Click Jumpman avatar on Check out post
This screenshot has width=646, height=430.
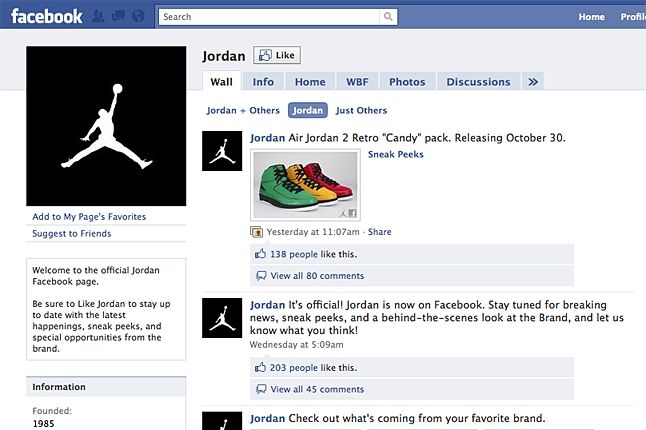(222, 421)
